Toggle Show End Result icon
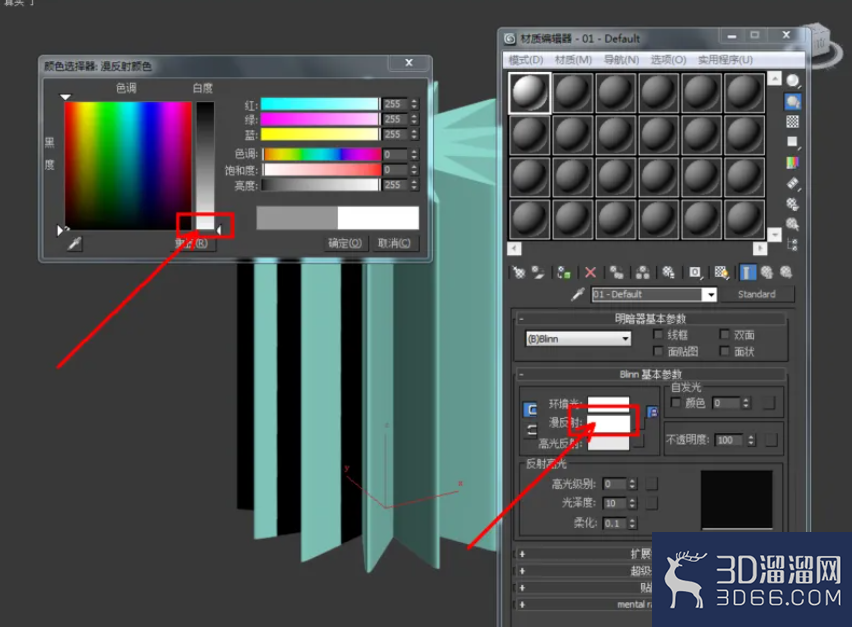852x627 pixels. point(748,272)
